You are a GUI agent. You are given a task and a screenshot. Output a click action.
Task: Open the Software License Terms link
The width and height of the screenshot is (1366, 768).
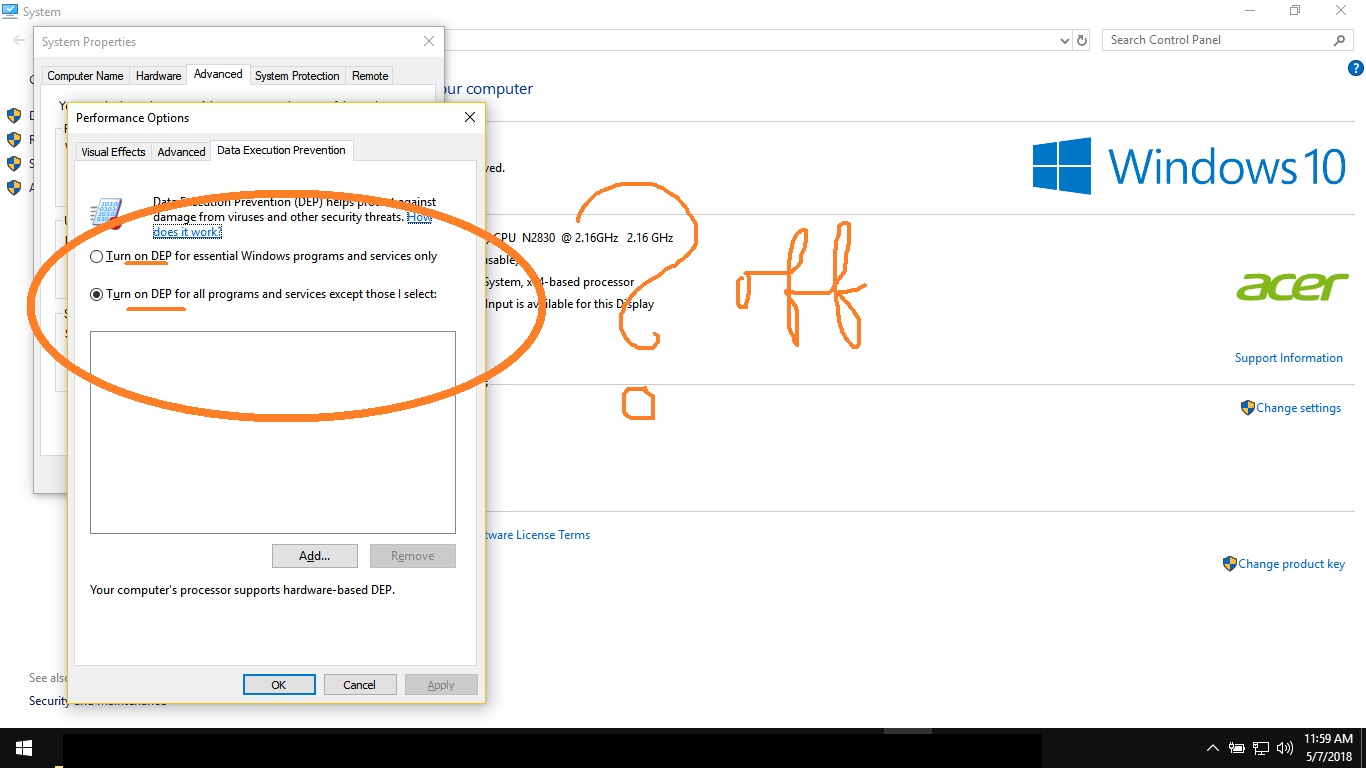pyautogui.click(x=538, y=535)
